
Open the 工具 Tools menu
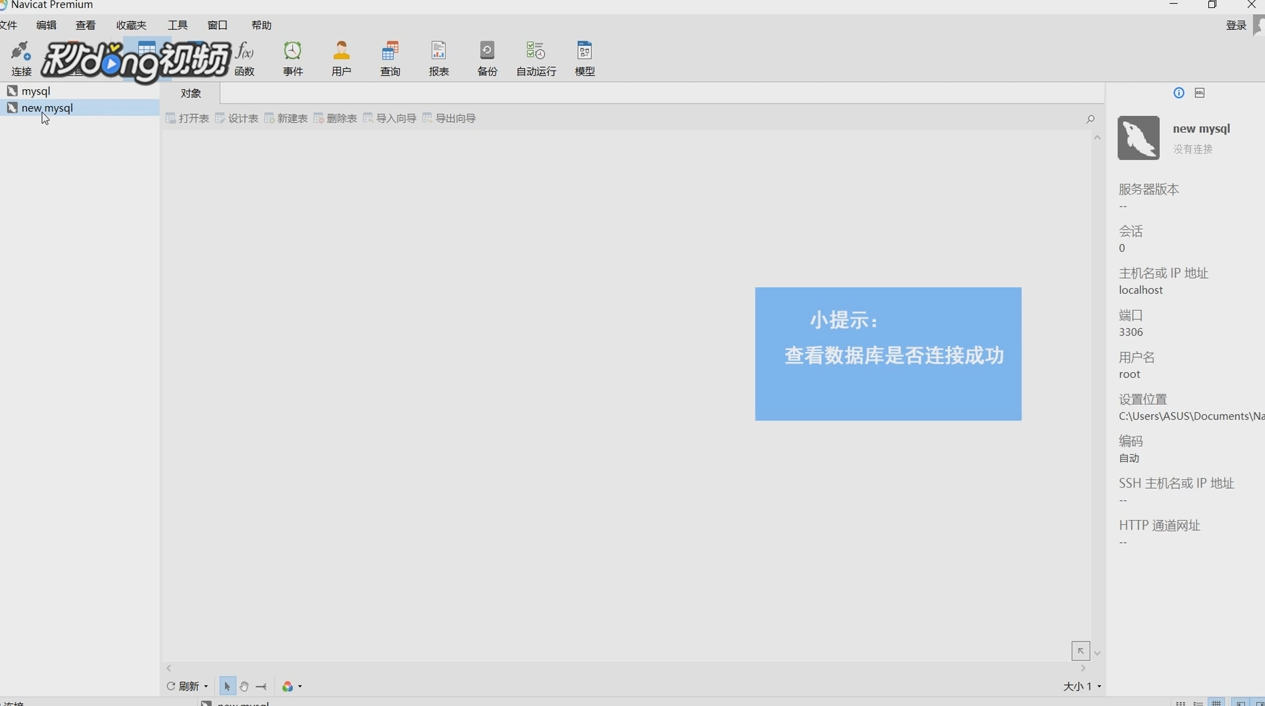coord(178,25)
